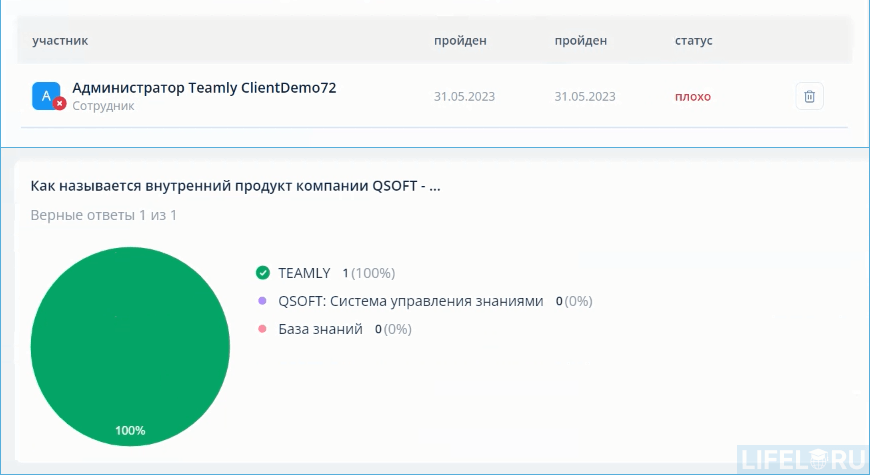
Task: Sort by the участник column header
Action: (60, 41)
